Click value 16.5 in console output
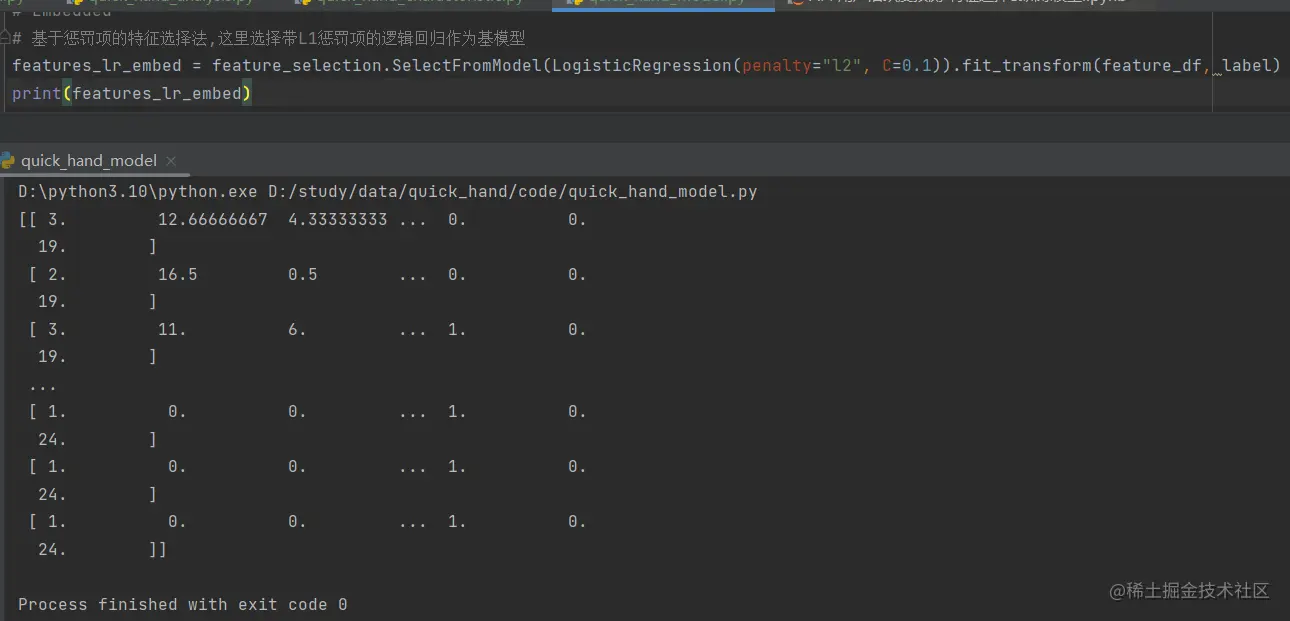 [177, 275]
